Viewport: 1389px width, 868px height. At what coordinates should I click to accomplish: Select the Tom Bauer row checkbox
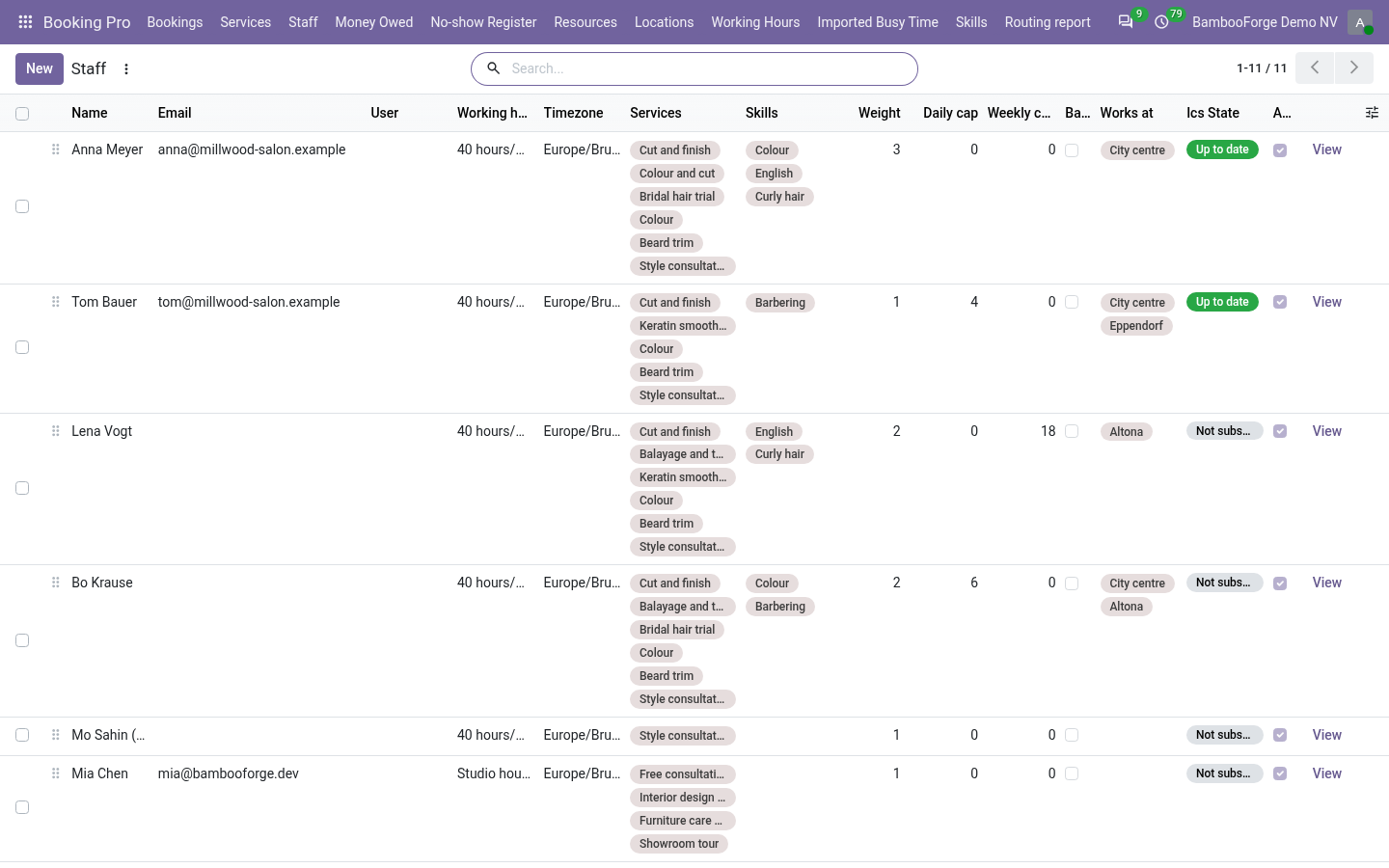click(22, 347)
